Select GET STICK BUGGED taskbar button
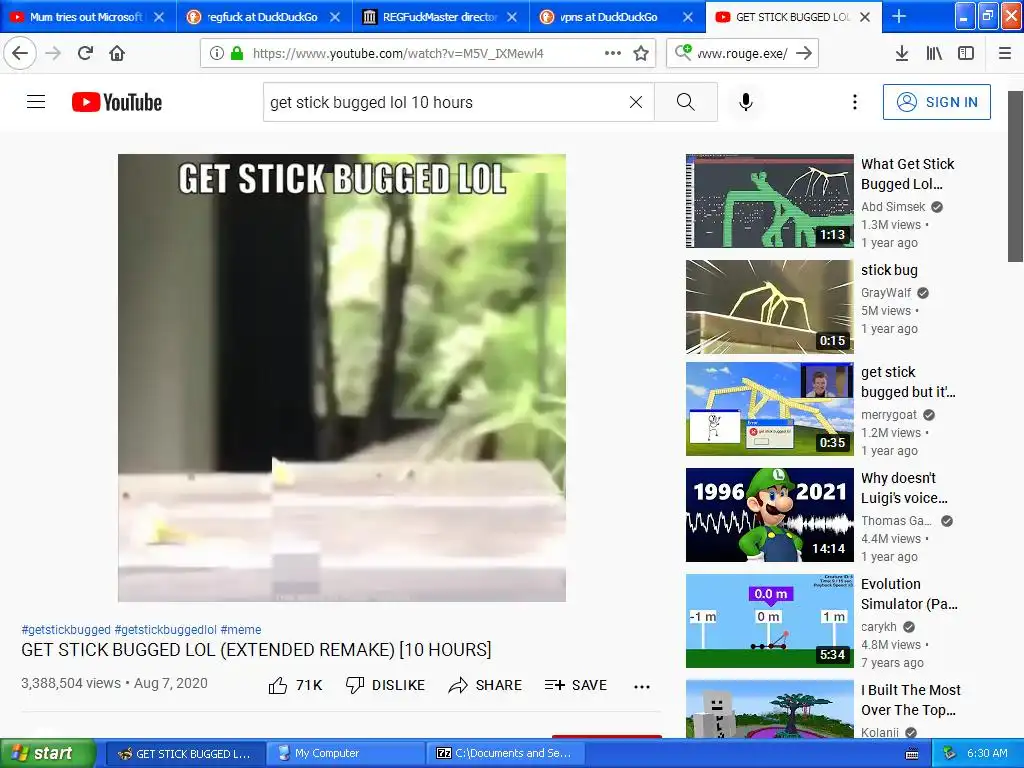The height and width of the screenshot is (768, 1024). point(184,754)
